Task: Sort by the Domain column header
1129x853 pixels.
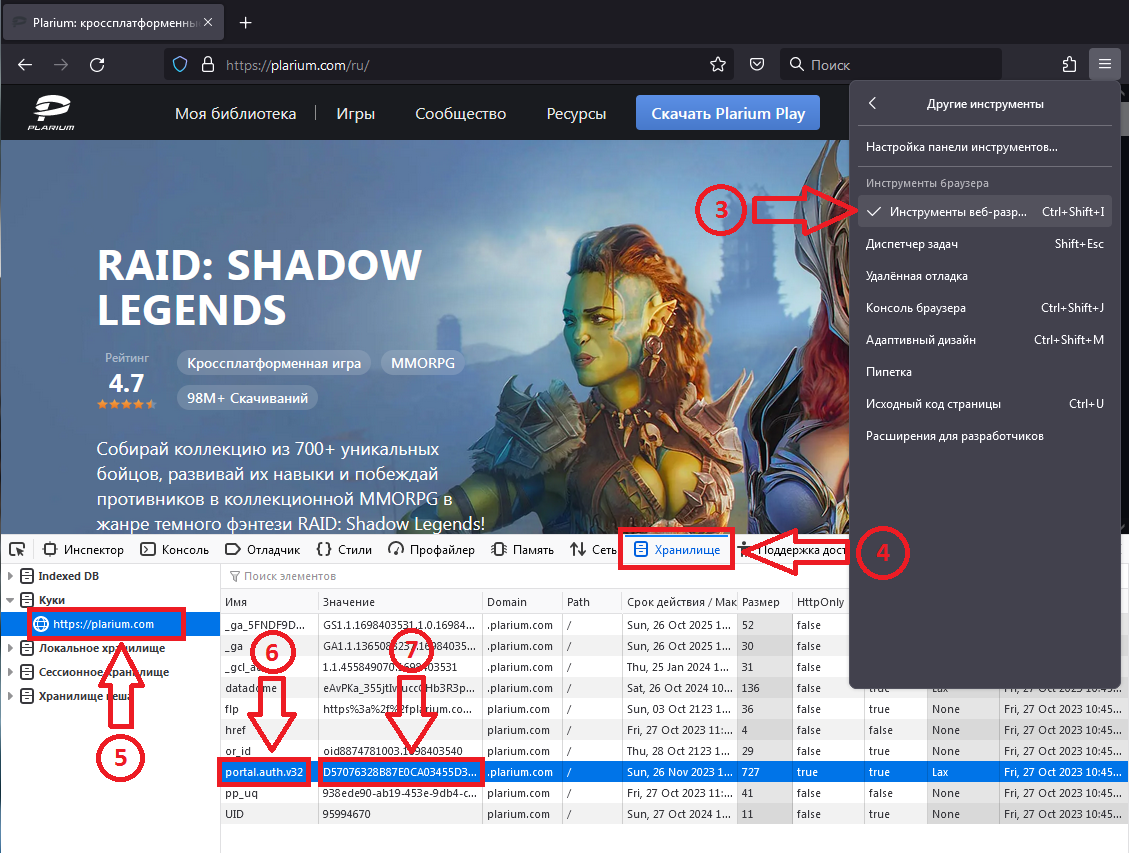Action: coord(521,602)
